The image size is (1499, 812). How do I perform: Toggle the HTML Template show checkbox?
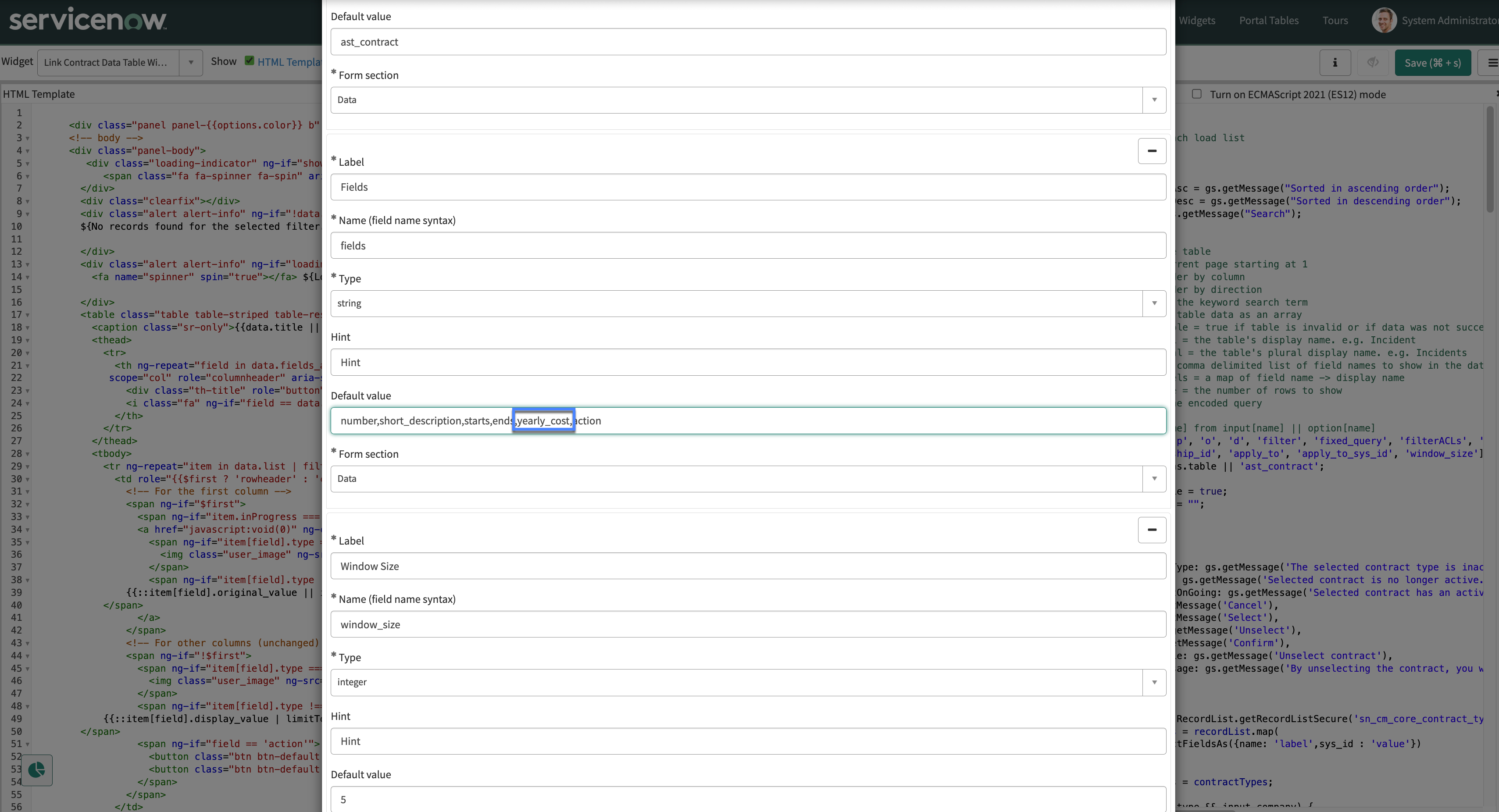250,61
